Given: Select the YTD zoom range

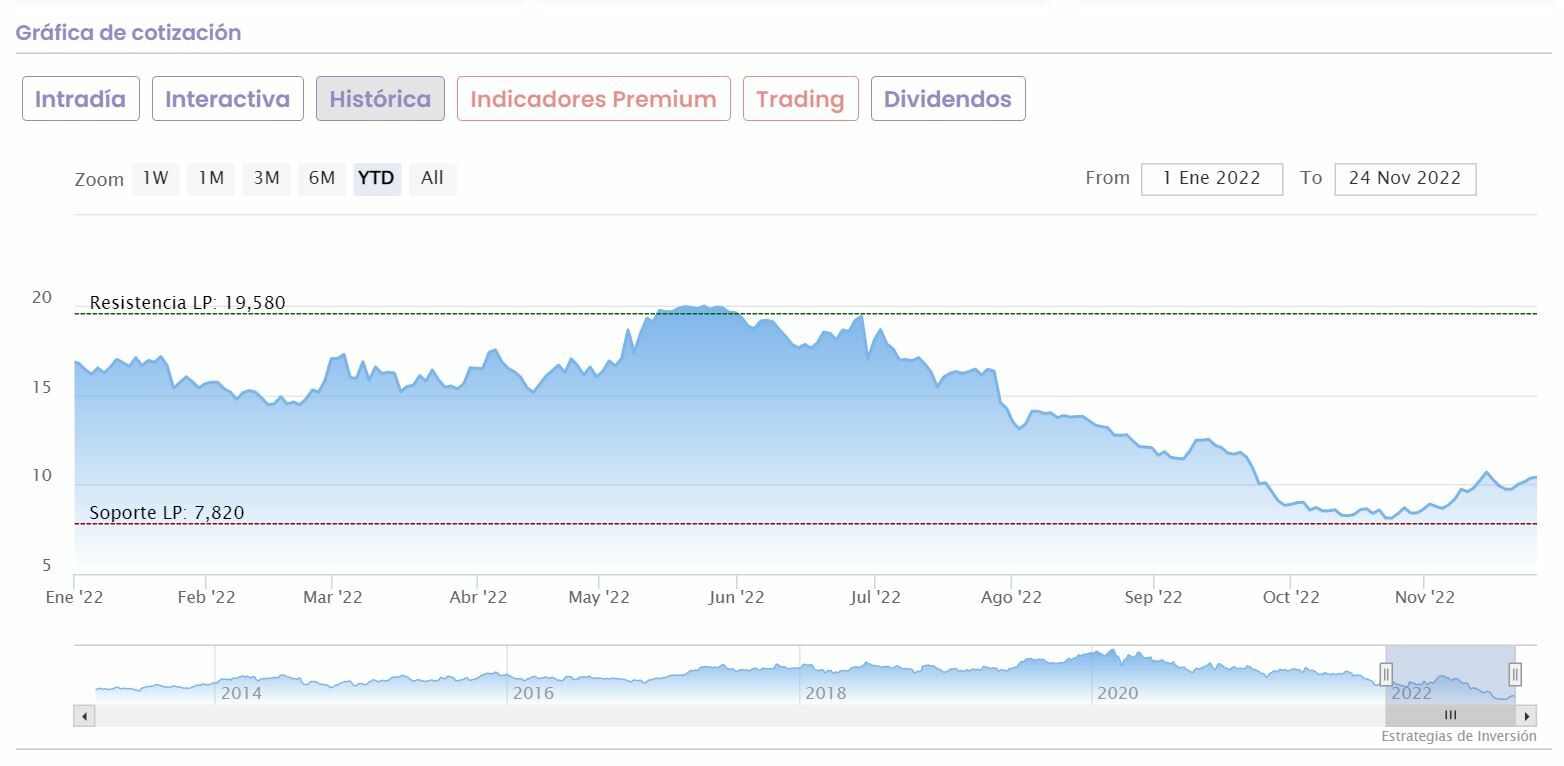Looking at the screenshot, I should (376, 179).
